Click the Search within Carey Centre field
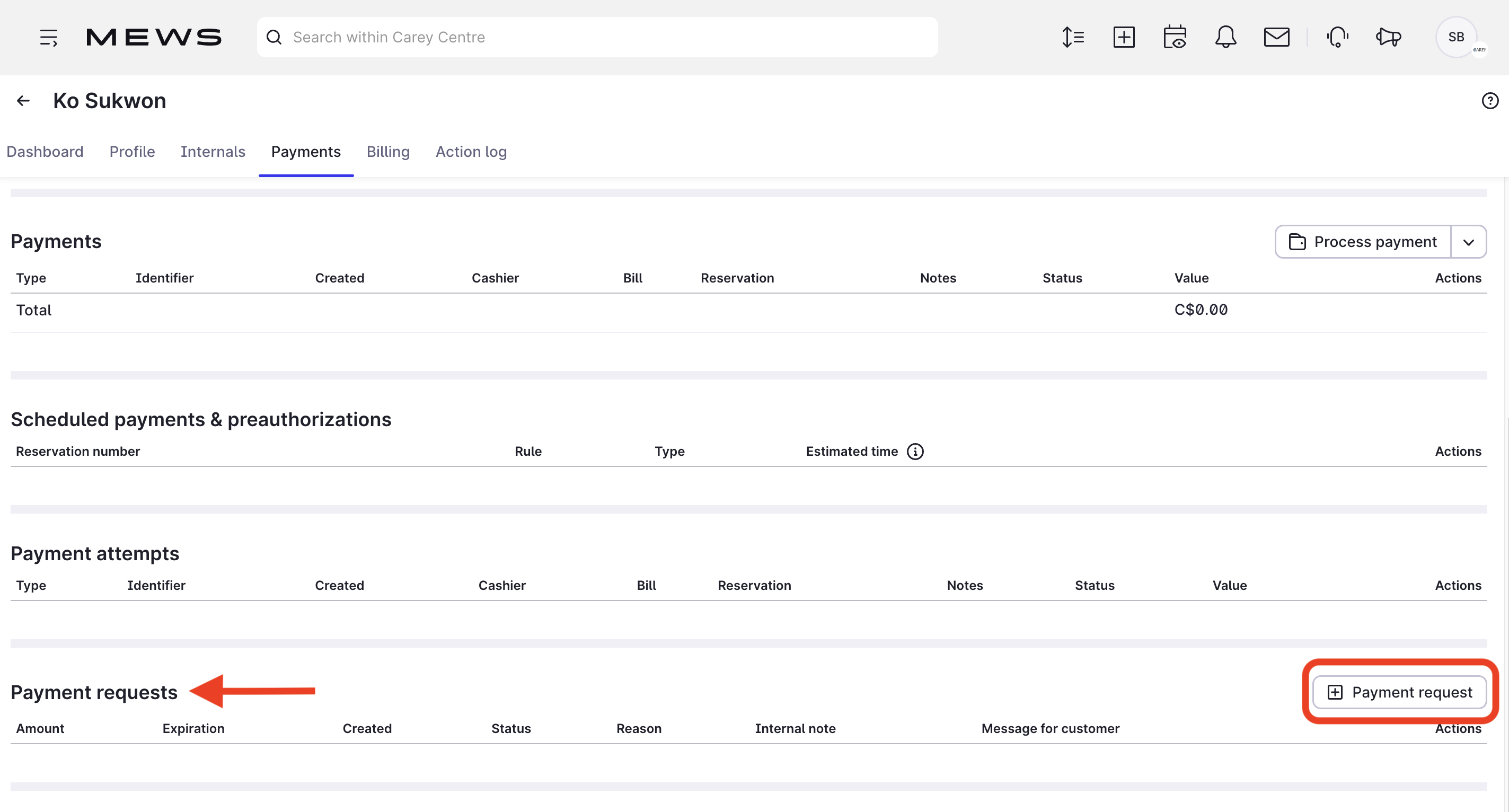 tap(597, 38)
